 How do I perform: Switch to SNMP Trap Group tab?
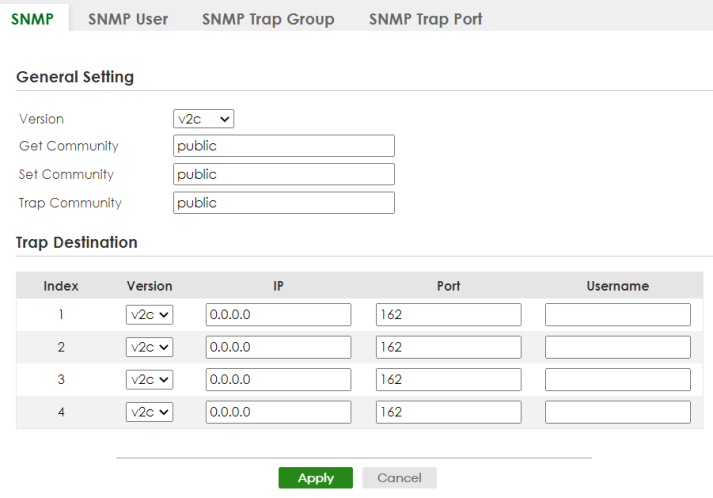pos(268,19)
